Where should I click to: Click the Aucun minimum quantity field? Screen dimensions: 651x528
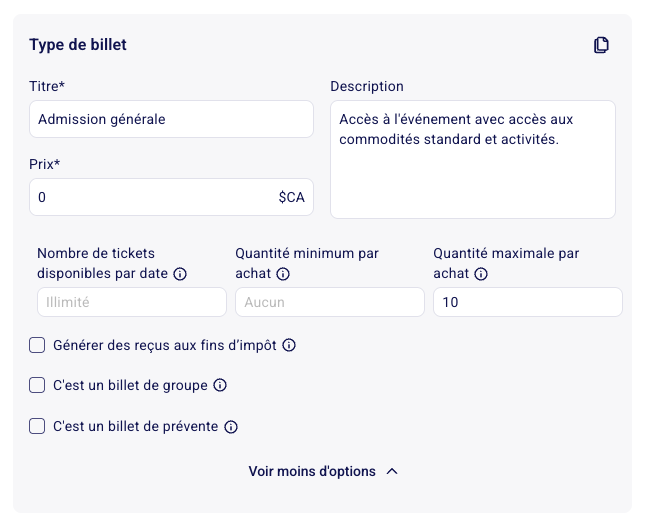(330, 302)
